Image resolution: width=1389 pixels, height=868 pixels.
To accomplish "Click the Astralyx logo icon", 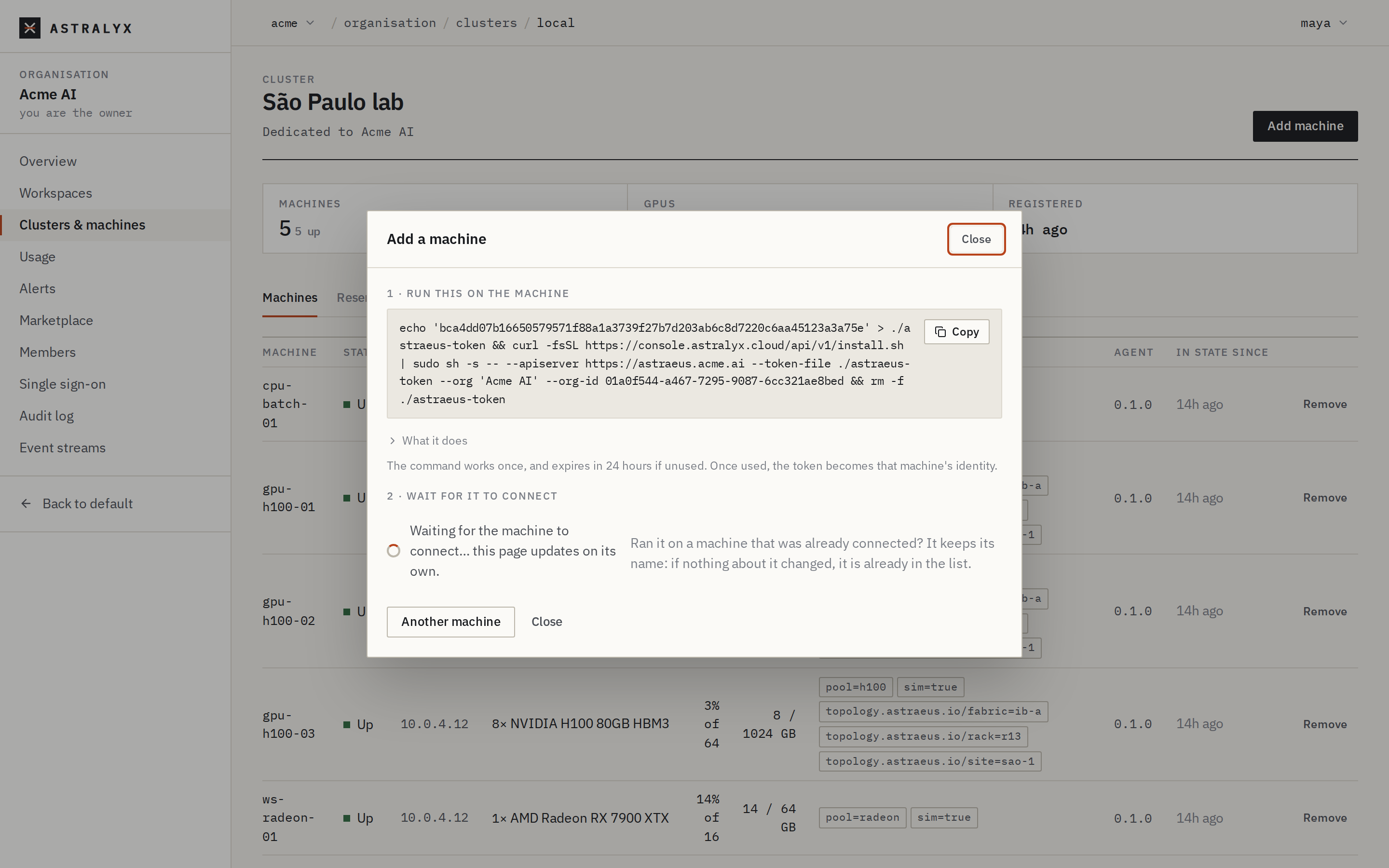I will coord(30,27).
